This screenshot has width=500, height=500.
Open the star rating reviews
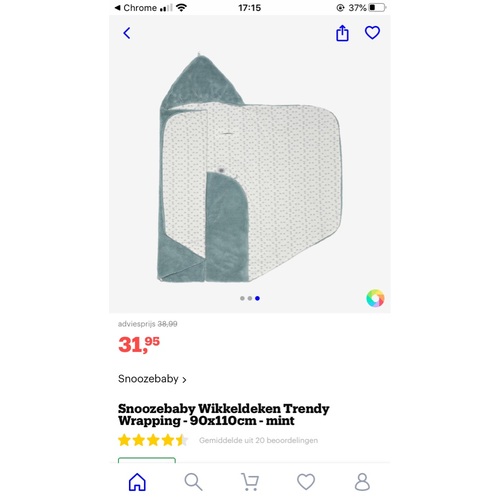pyautogui.click(x=153, y=440)
